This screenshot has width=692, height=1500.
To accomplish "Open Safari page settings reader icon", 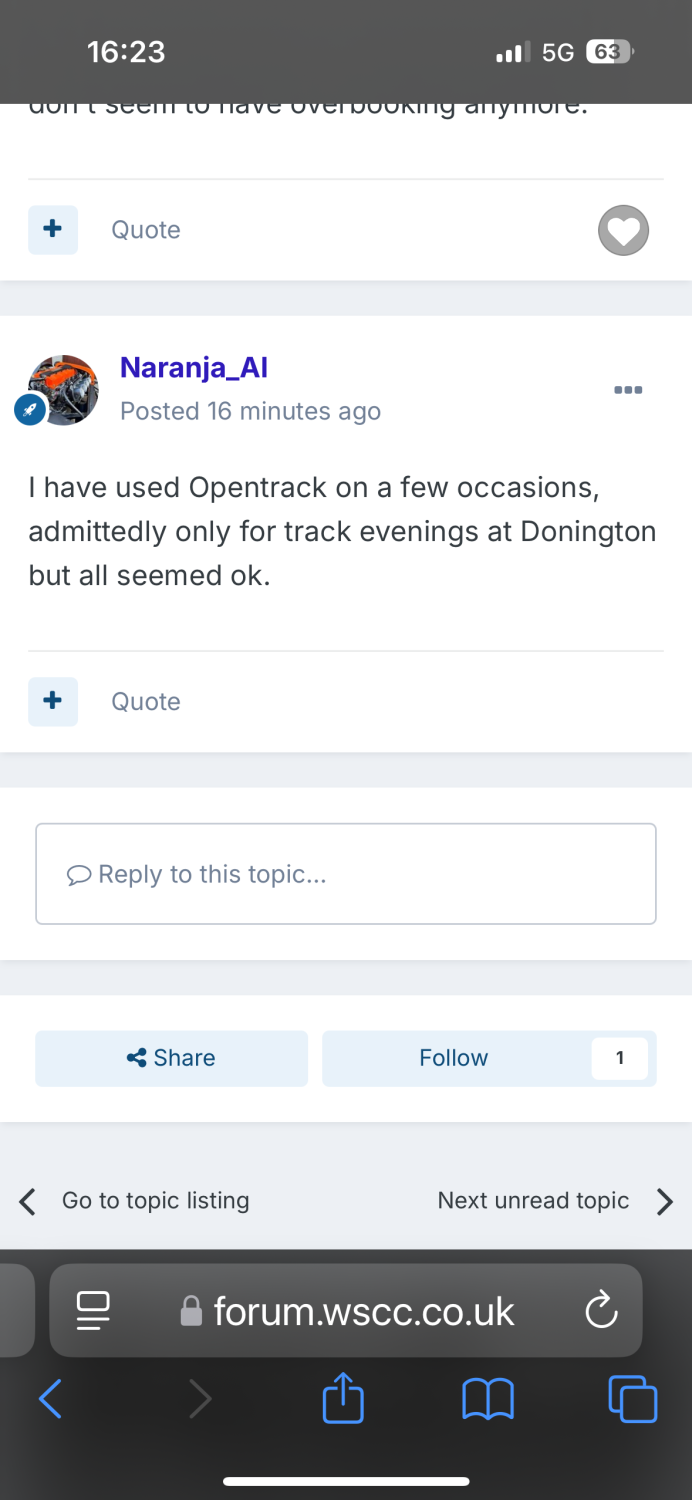I will (94, 1311).
